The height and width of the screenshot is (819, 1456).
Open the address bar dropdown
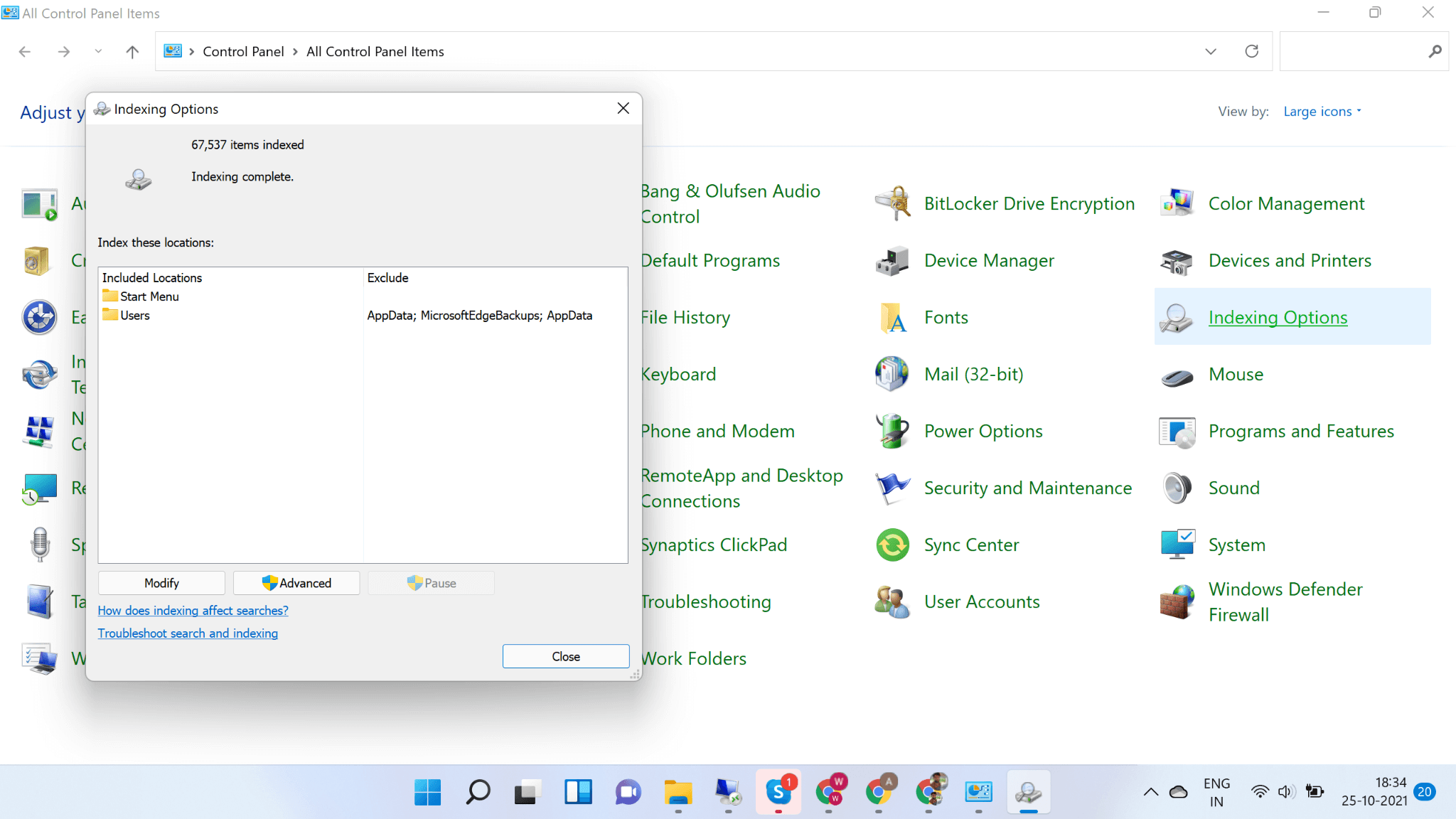pyautogui.click(x=1211, y=51)
